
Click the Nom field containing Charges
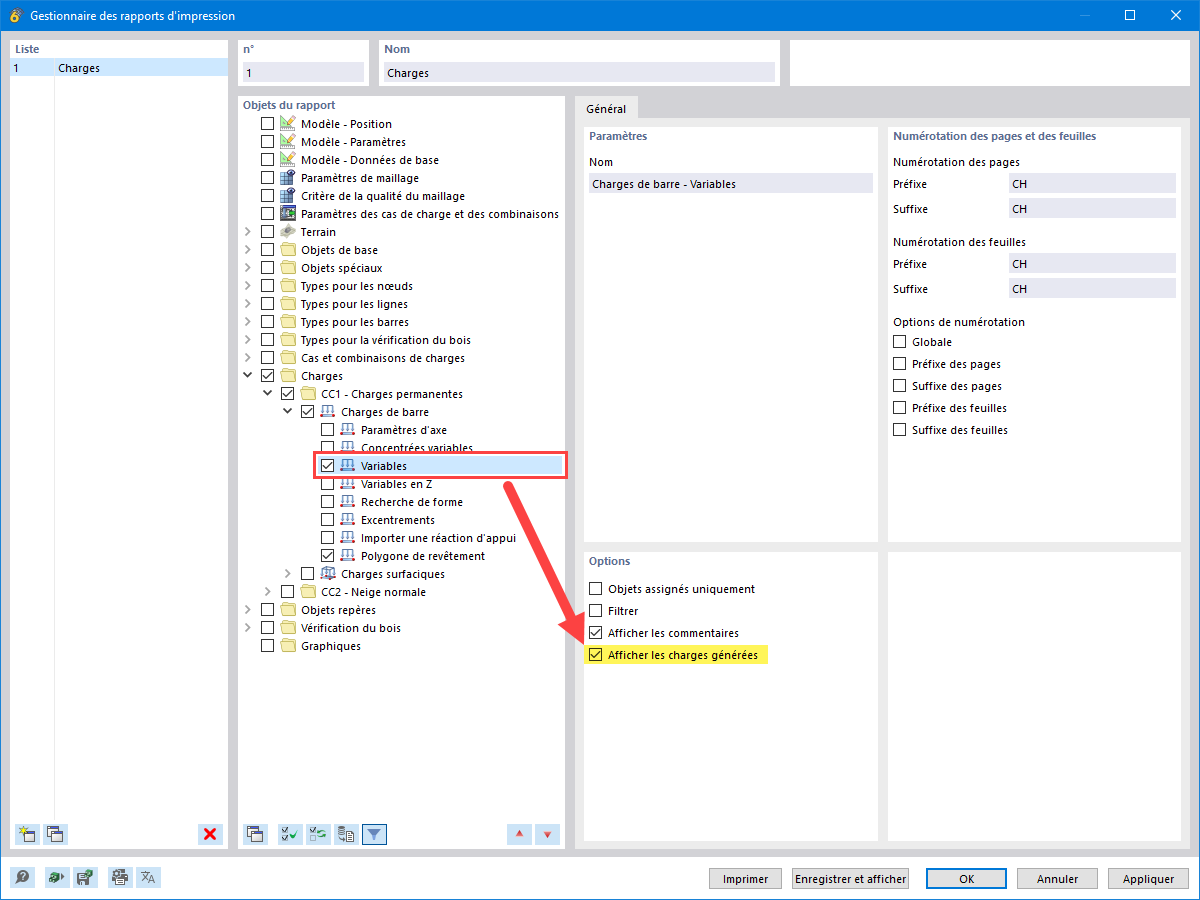pos(579,73)
